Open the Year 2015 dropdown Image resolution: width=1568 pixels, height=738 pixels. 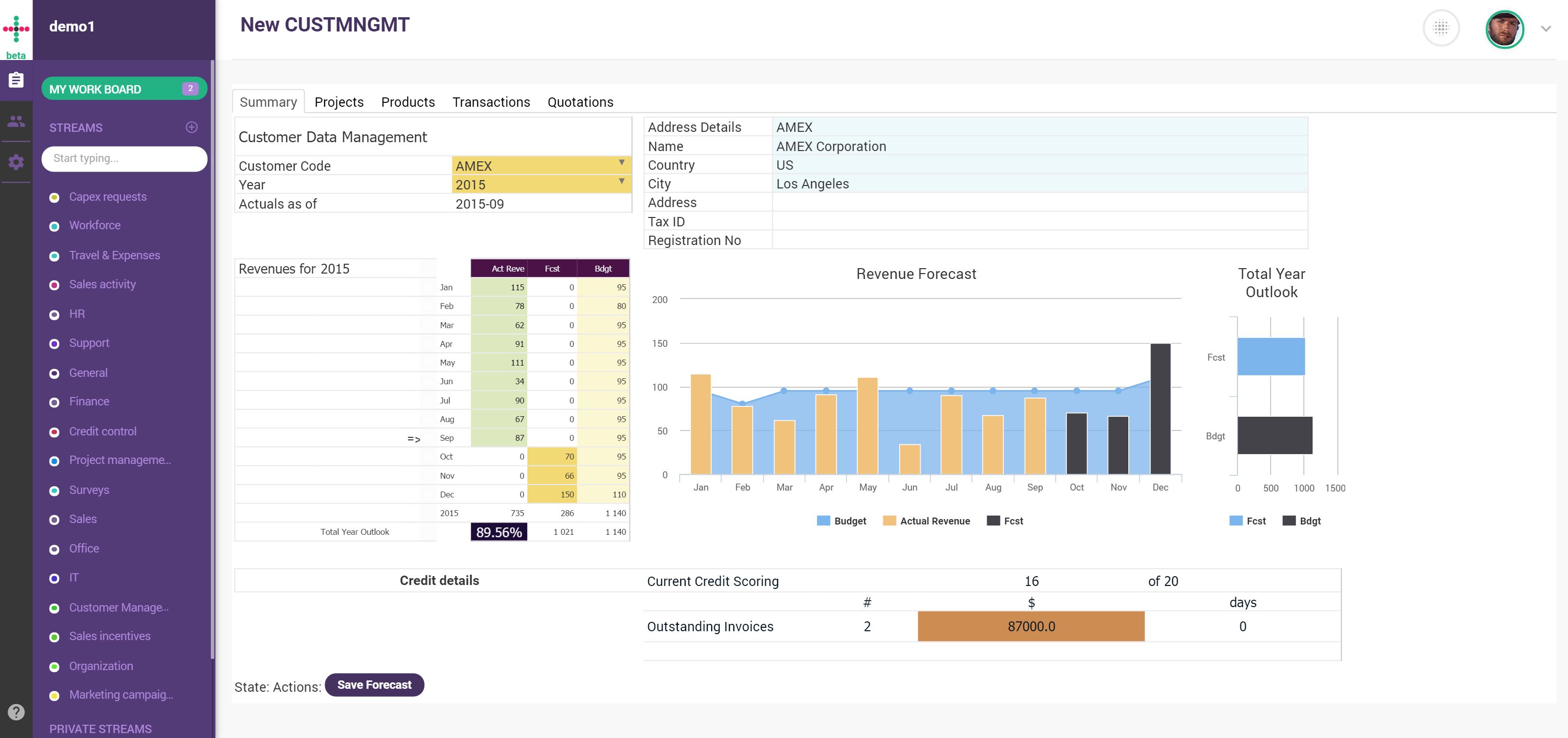click(622, 182)
